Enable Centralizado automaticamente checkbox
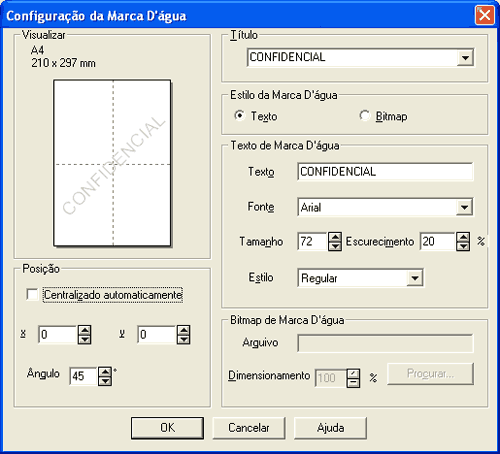Viewport: 500px width, 454px height. tap(32, 295)
